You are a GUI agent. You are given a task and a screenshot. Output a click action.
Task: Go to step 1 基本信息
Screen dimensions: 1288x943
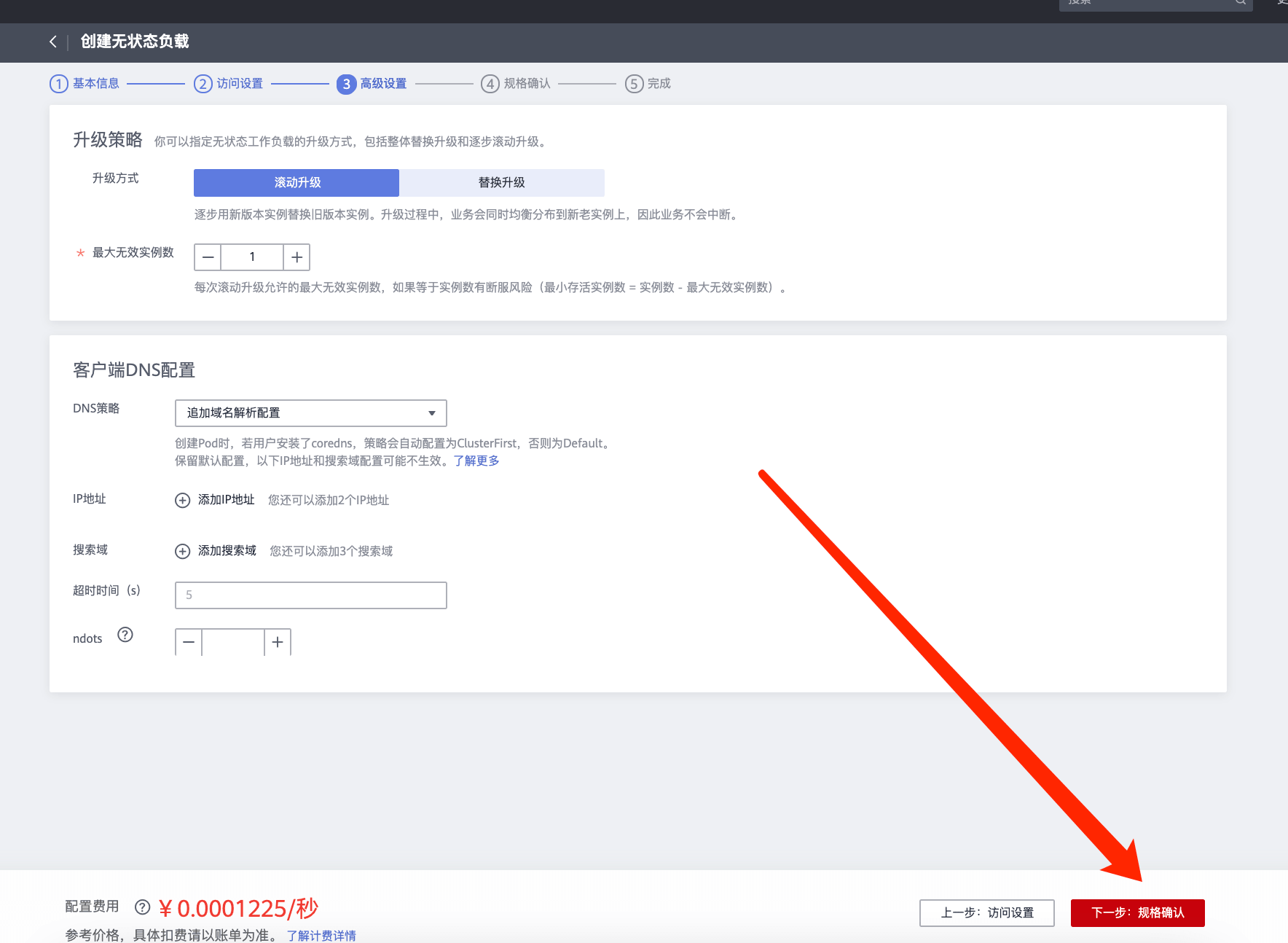tap(85, 84)
